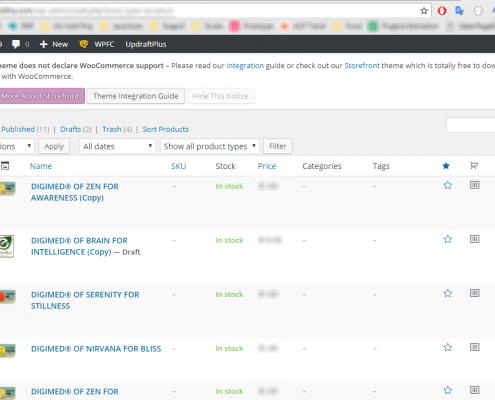Open the Opera extension icon
Viewport: 495px width, 400px height.
point(442,11)
